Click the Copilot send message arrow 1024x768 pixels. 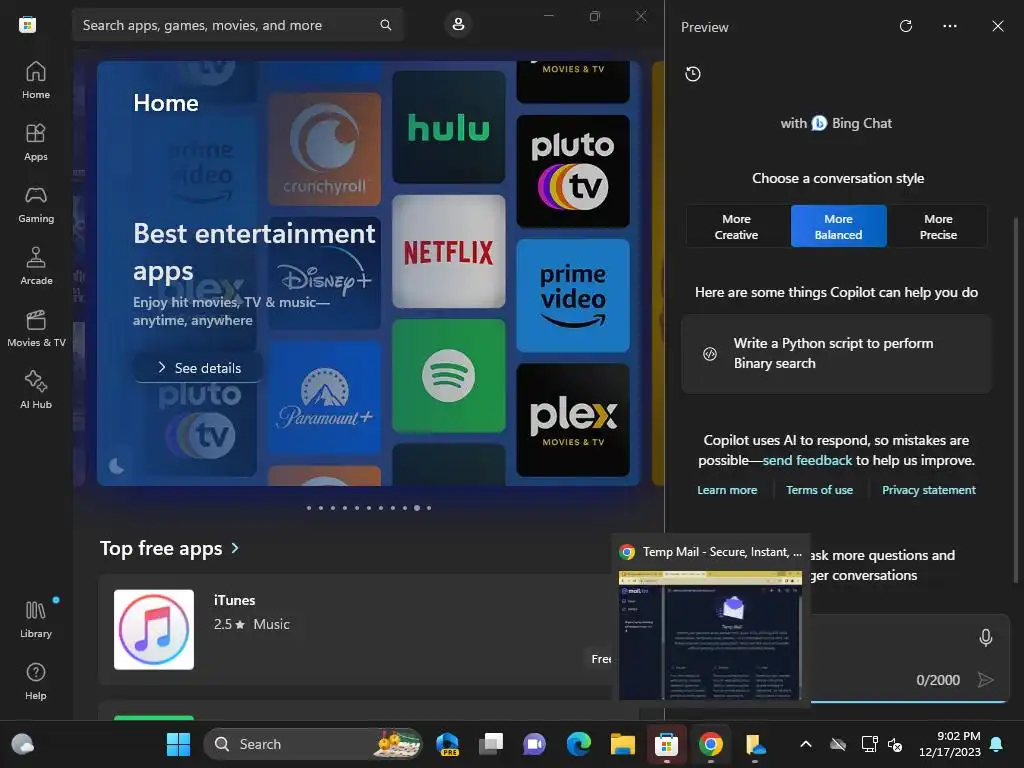tap(985, 680)
